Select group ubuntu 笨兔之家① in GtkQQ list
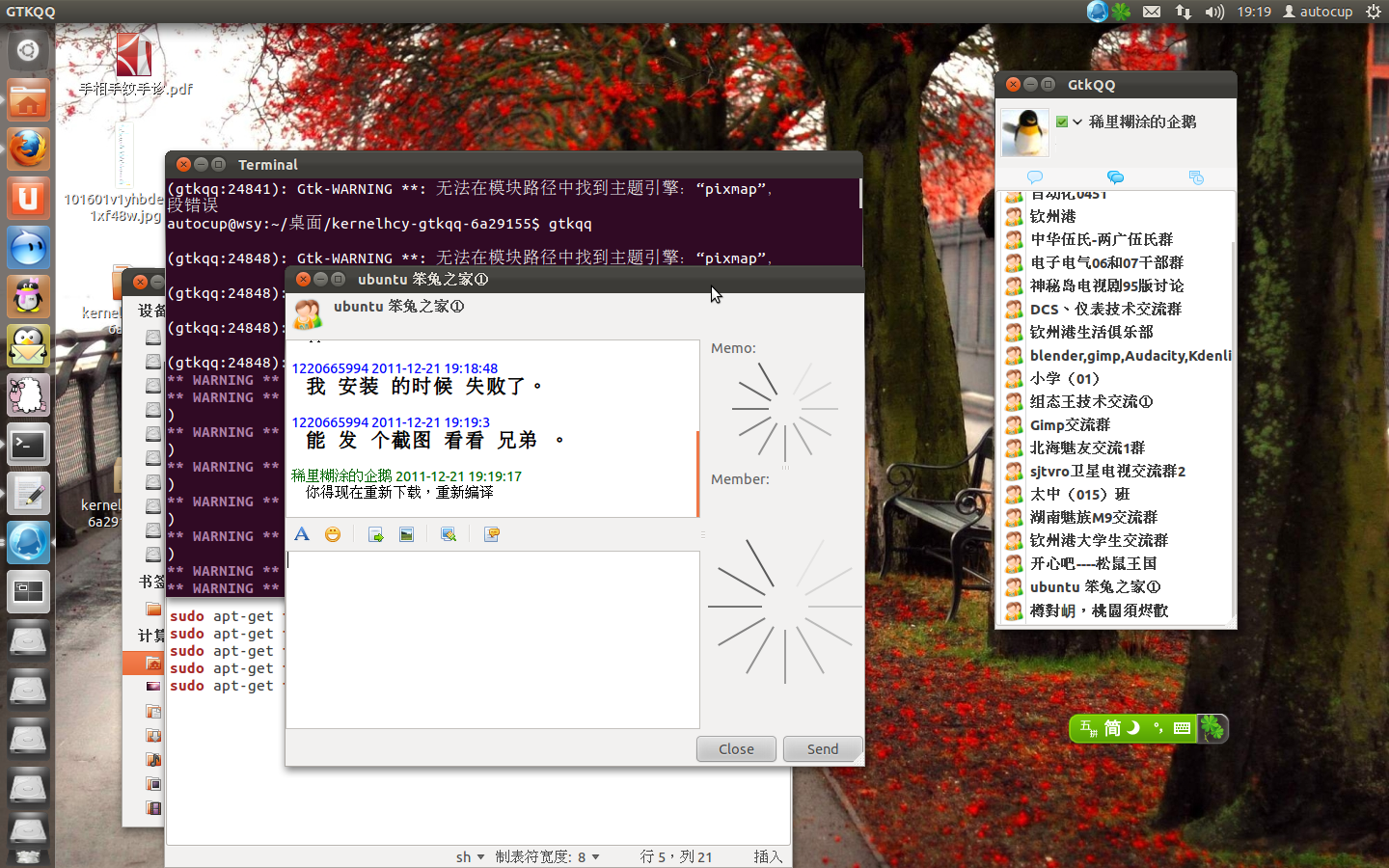Image resolution: width=1389 pixels, height=868 pixels. pos(1117,586)
